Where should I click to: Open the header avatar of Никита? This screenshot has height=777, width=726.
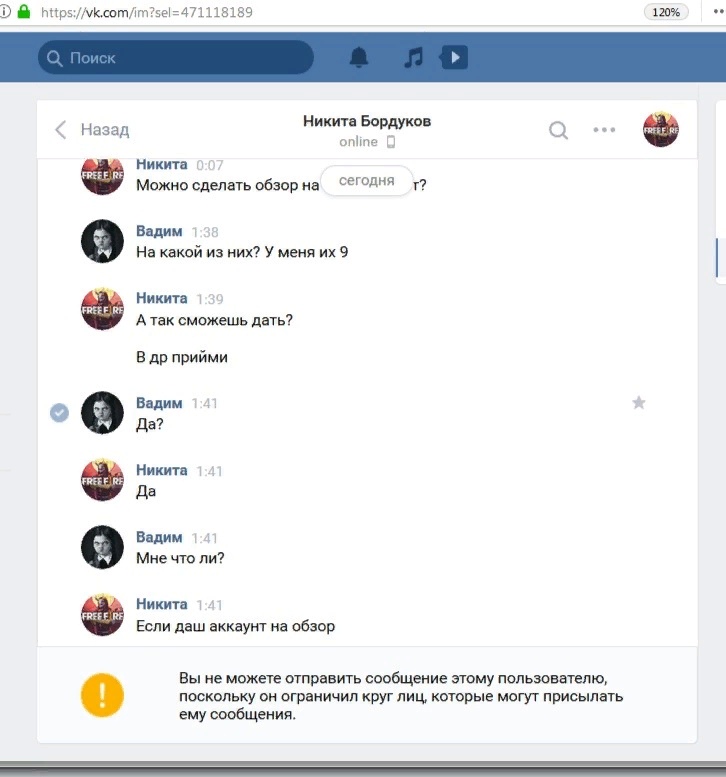(x=661, y=130)
